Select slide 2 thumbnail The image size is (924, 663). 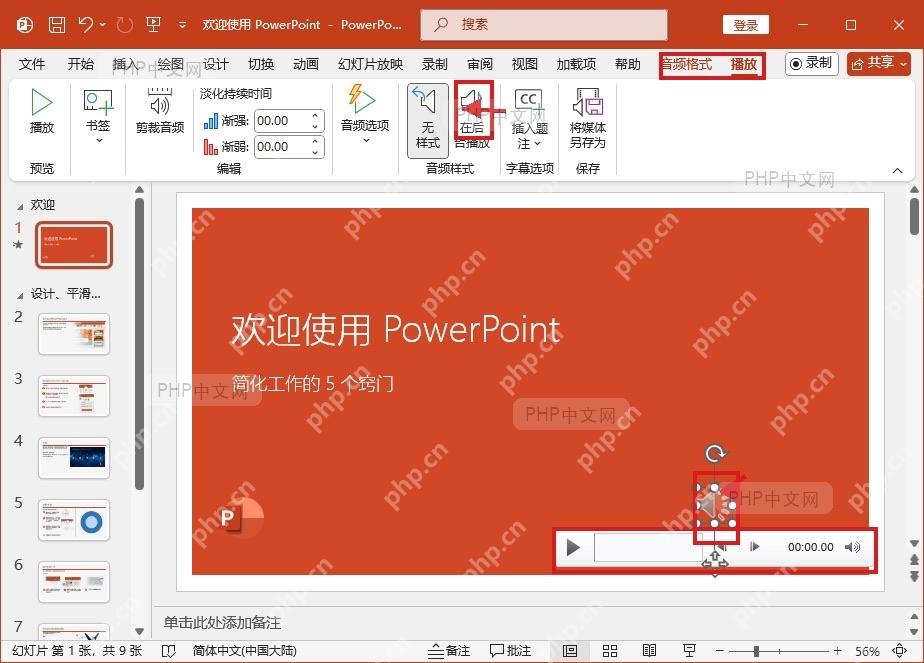(74, 334)
